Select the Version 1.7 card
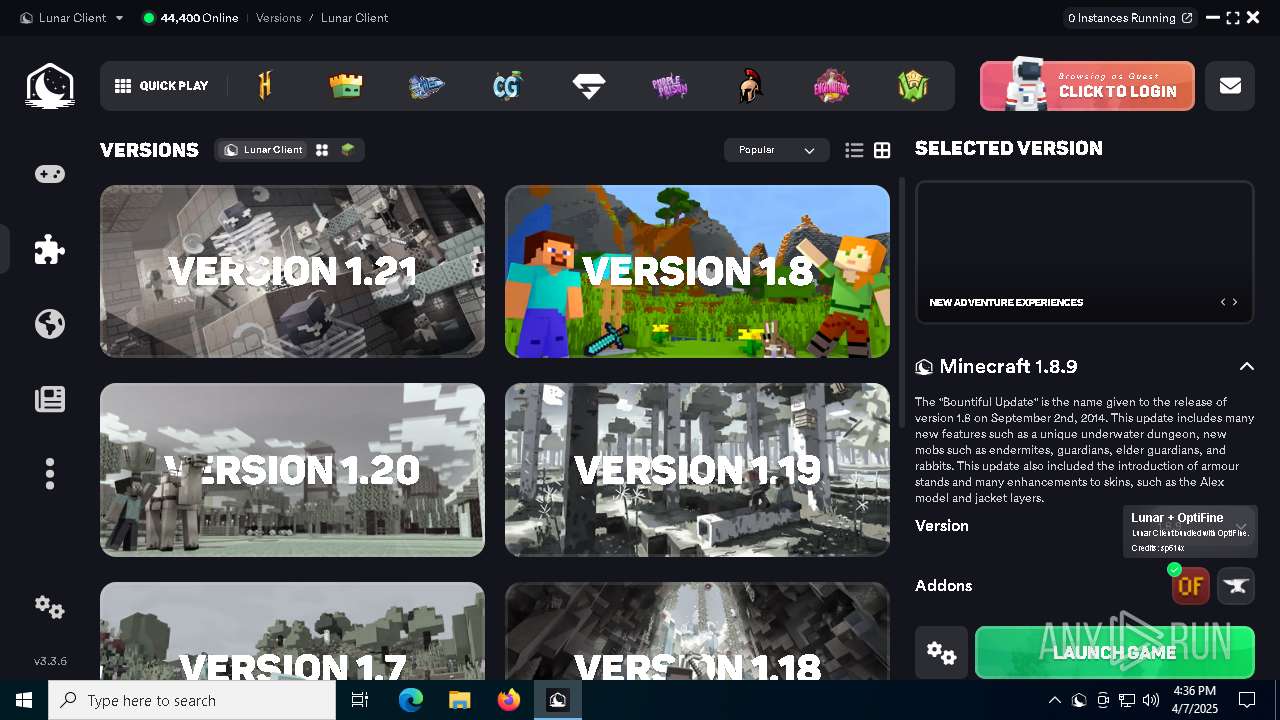Viewport: 1280px width, 720px height. [x=292, y=631]
